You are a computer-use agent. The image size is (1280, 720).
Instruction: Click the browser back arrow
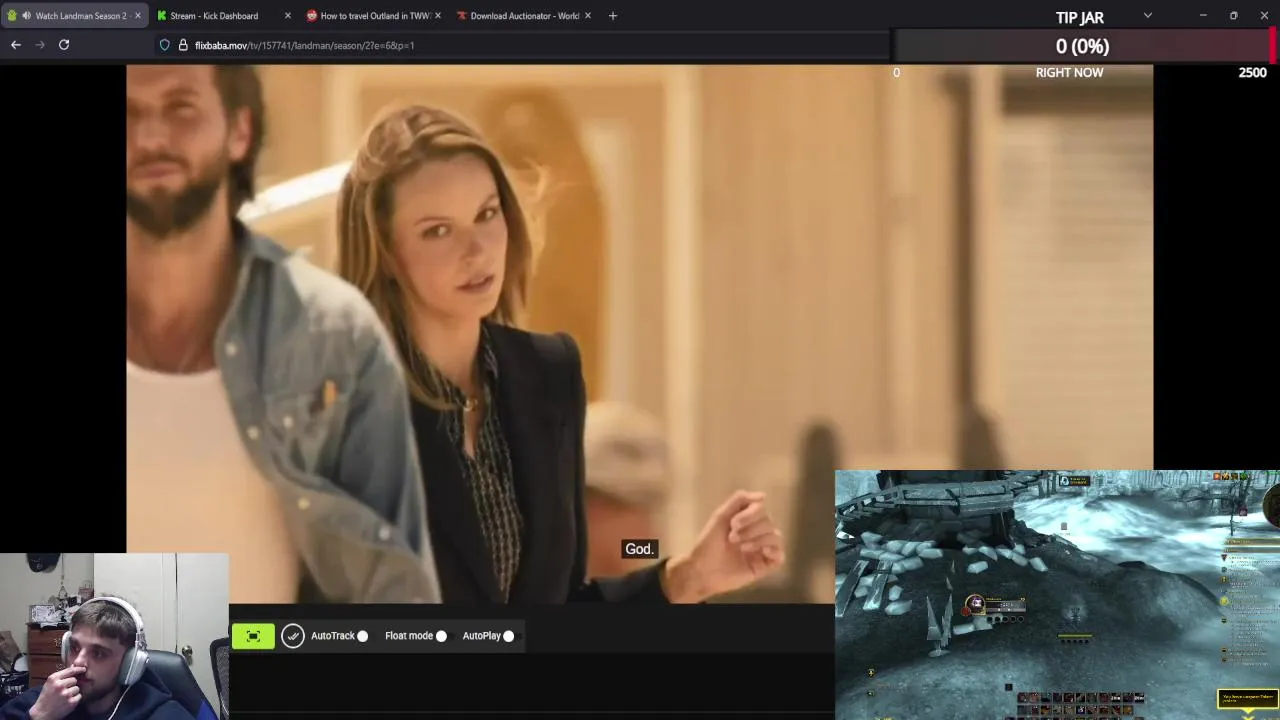click(16, 45)
